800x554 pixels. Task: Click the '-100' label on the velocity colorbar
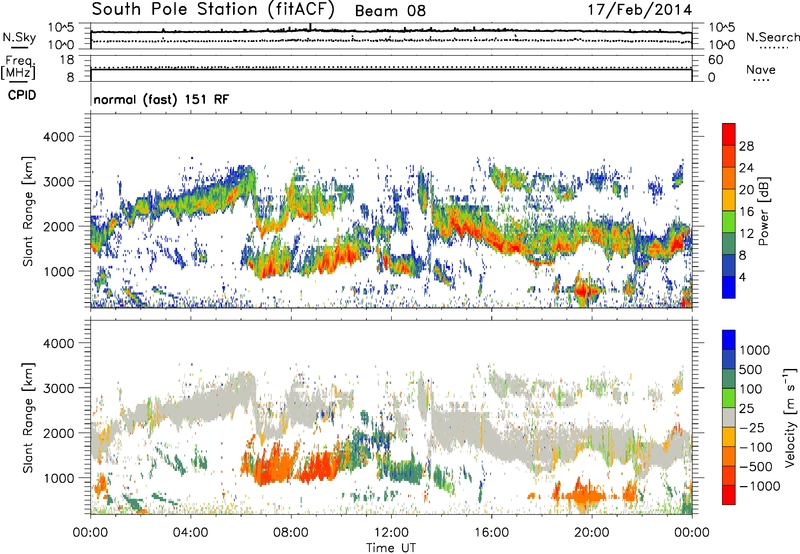pos(756,447)
